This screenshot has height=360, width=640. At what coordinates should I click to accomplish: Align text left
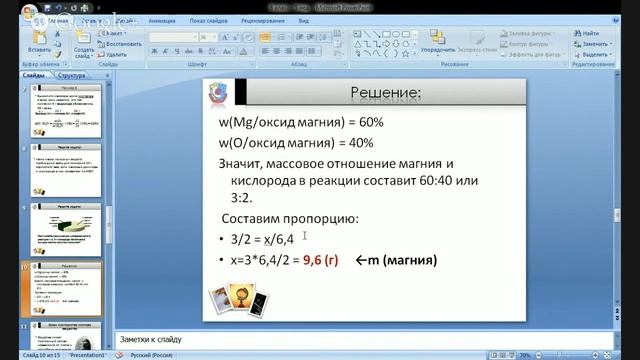(265, 51)
